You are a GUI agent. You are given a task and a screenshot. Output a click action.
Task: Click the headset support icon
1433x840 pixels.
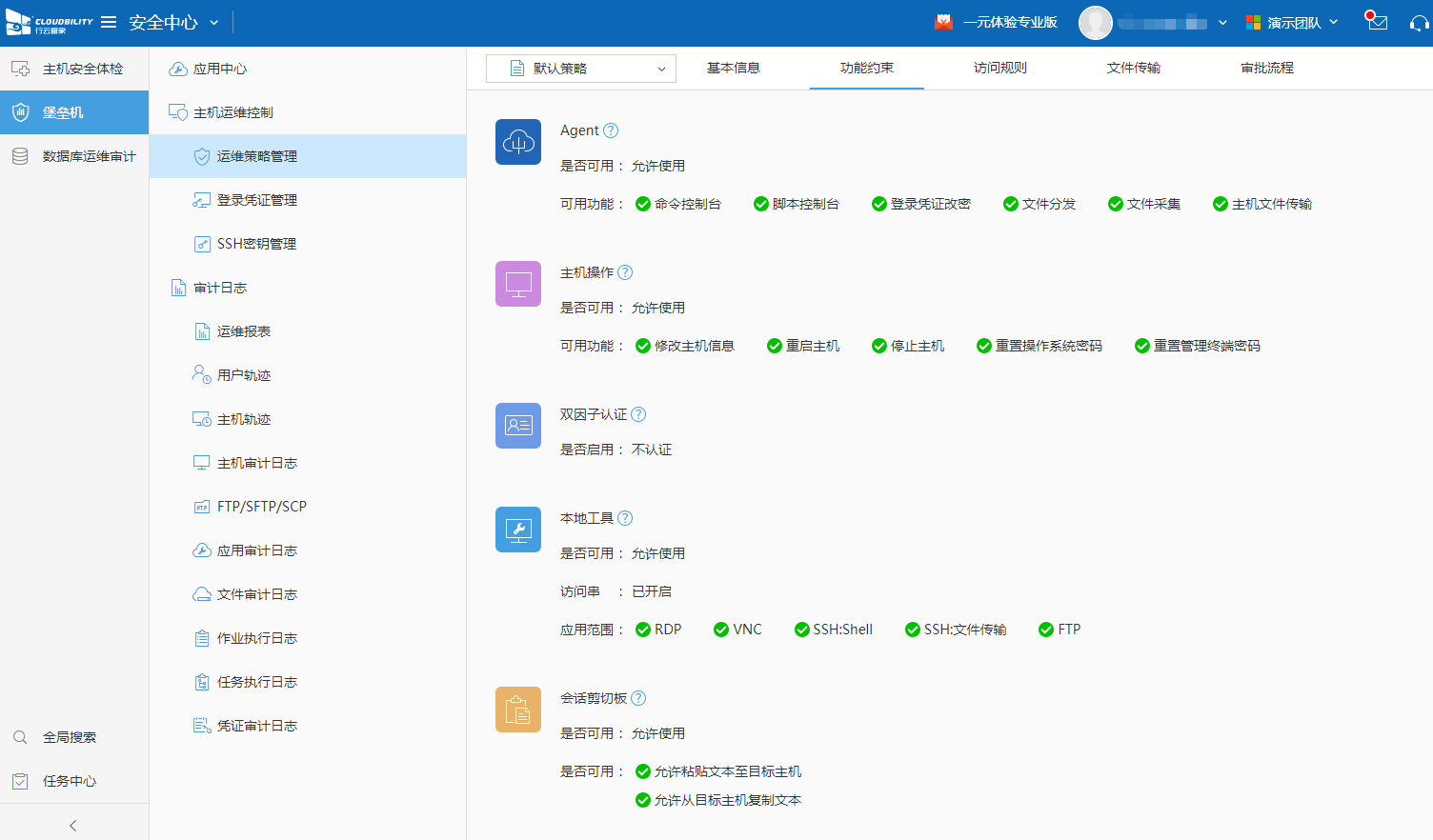click(x=1419, y=23)
